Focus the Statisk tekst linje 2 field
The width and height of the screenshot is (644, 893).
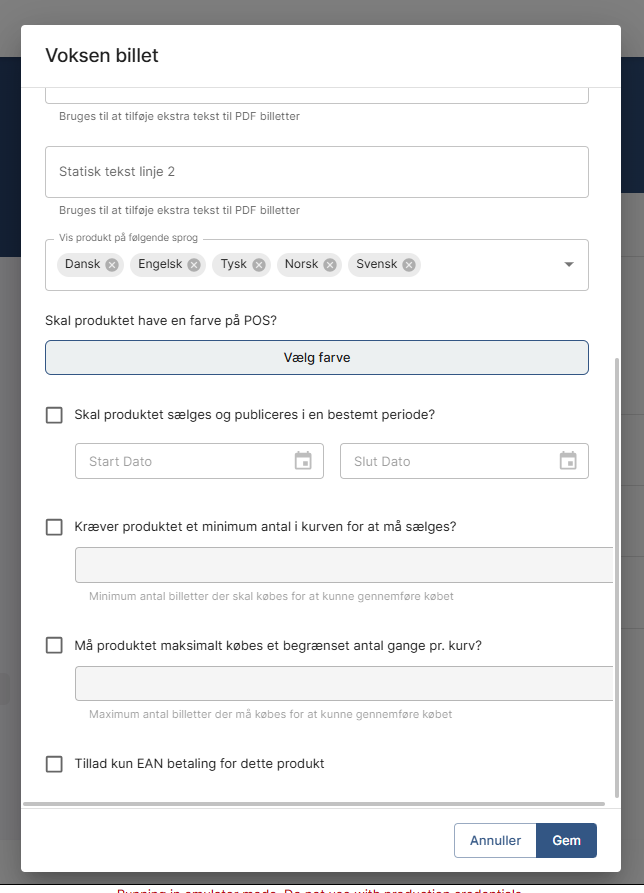tap(316, 172)
